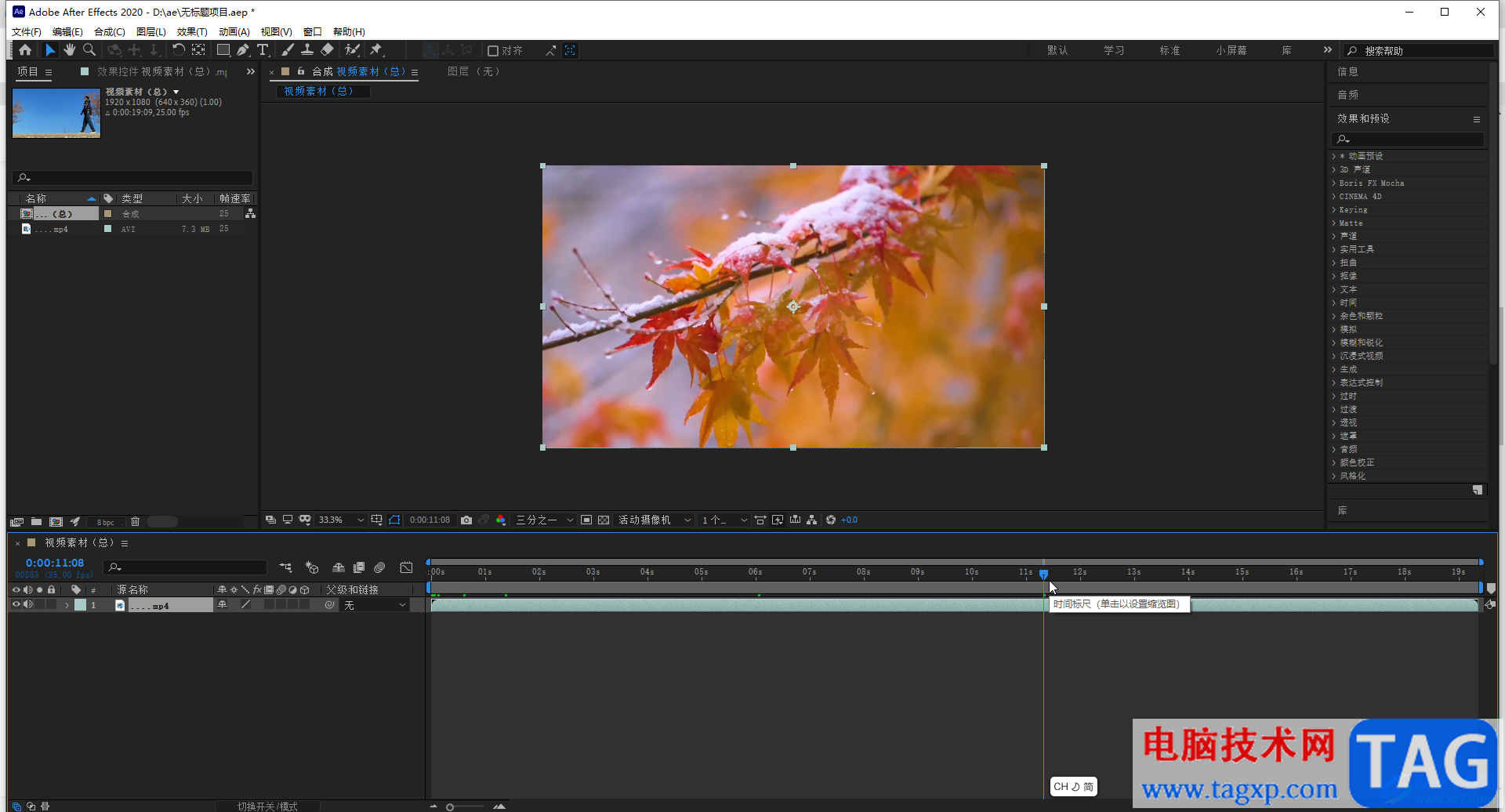Viewport: 1505px width, 812px height.
Task: Click the composition flowchart icon in viewer footer
Action: click(x=811, y=520)
